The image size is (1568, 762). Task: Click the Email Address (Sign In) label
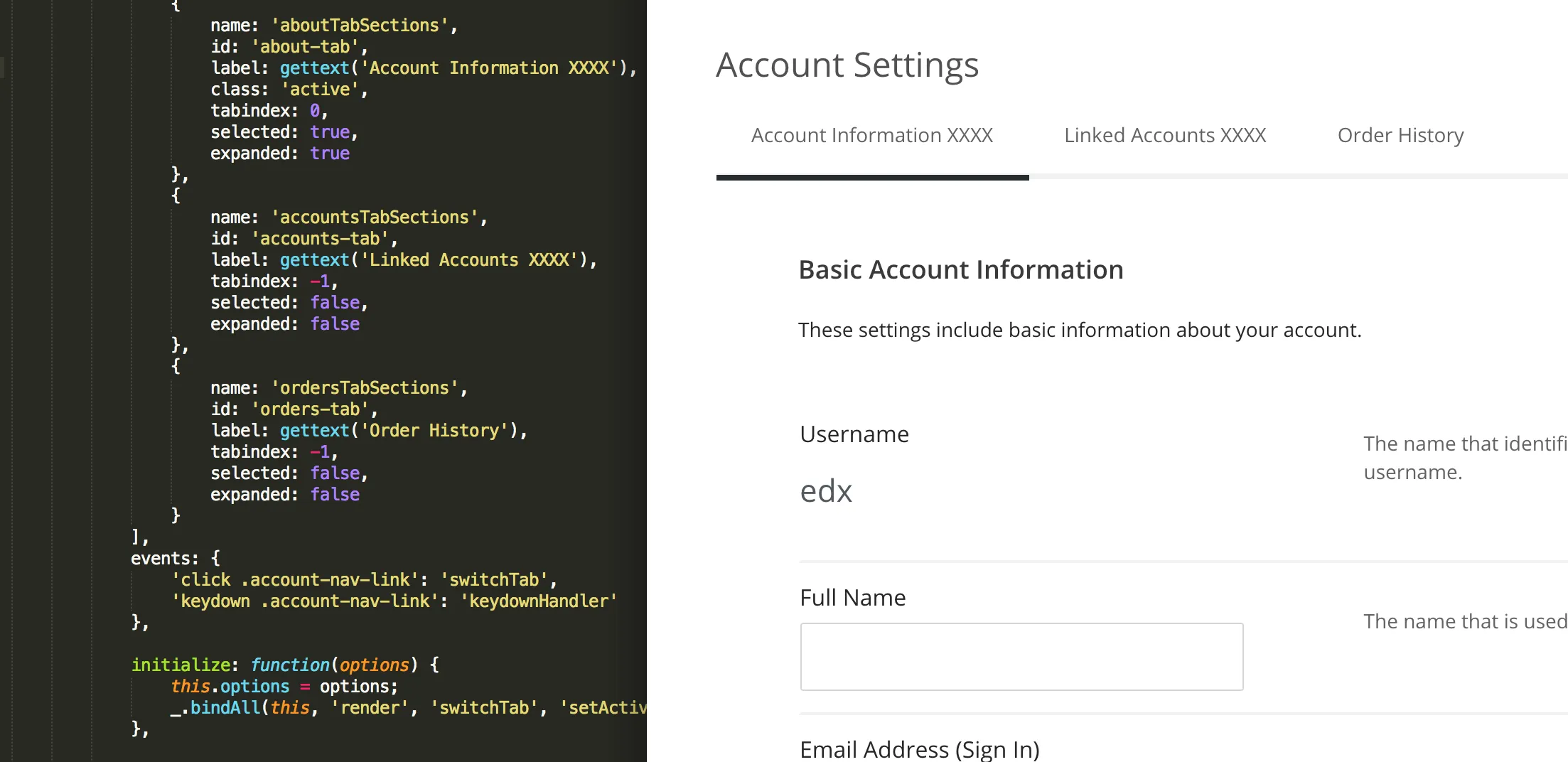click(919, 749)
